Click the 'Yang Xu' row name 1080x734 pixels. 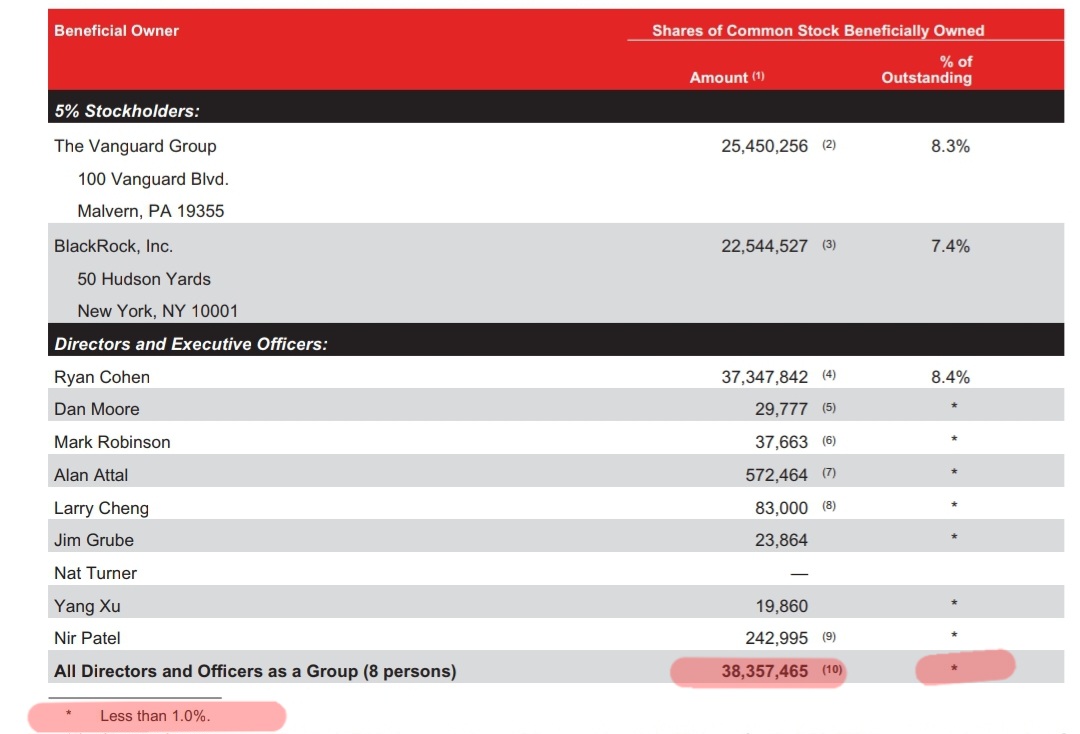point(87,606)
